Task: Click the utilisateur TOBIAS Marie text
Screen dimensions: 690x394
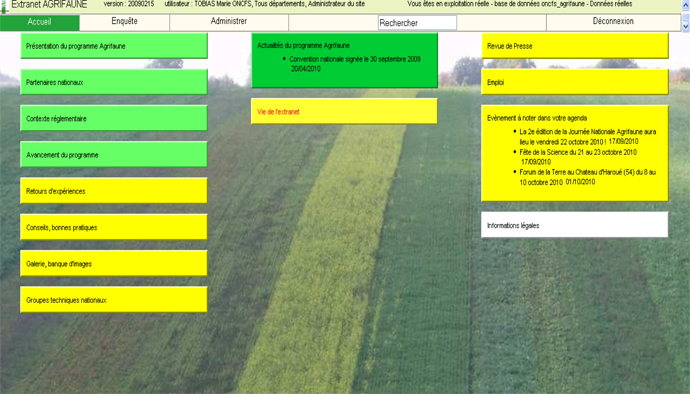Action: coord(264,4)
